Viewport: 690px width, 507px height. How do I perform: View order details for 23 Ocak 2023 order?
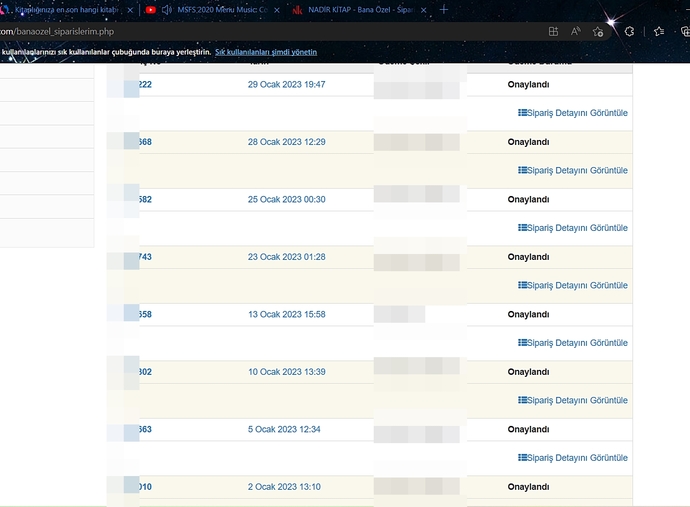(573, 285)
